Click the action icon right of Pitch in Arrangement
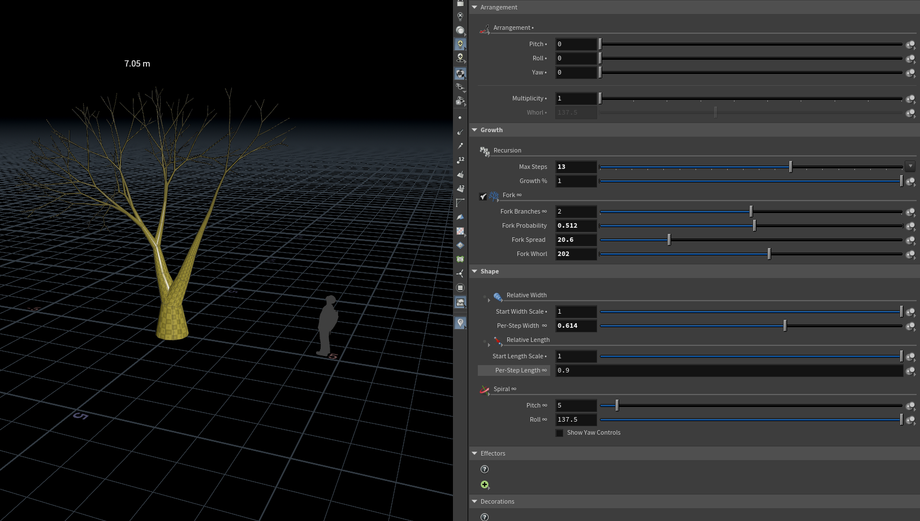 click(x=910, y=45)
